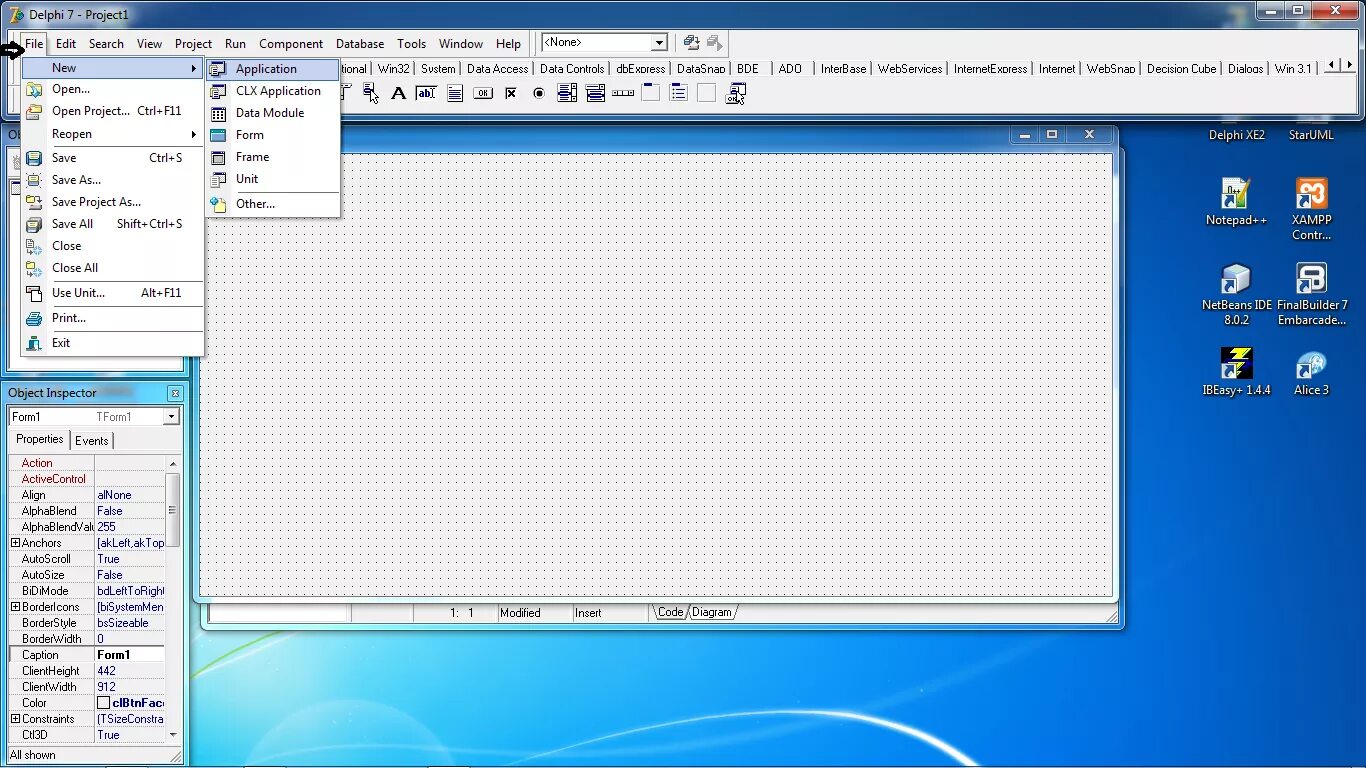
Task: Select the Edit box component in the palette
Action: [x=426, y=93]
